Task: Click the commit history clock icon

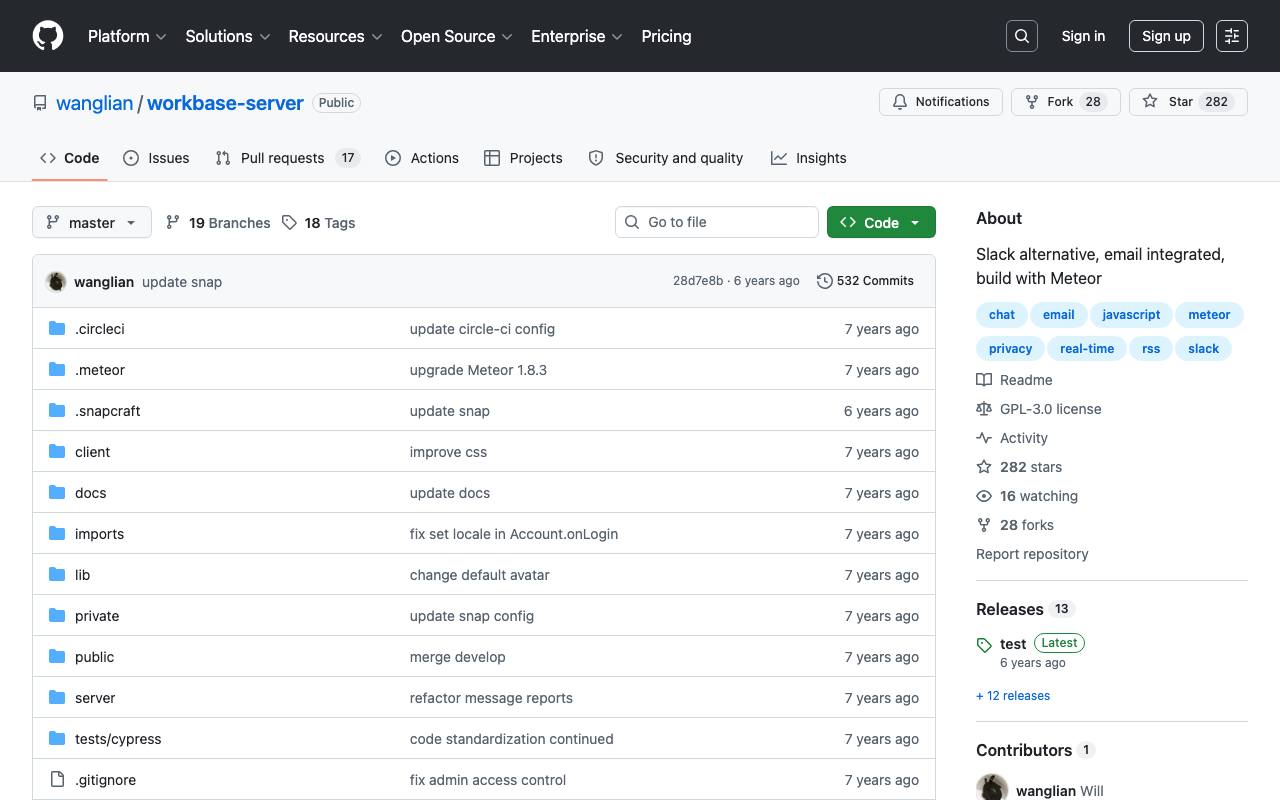Action: [x=824, y=281]
